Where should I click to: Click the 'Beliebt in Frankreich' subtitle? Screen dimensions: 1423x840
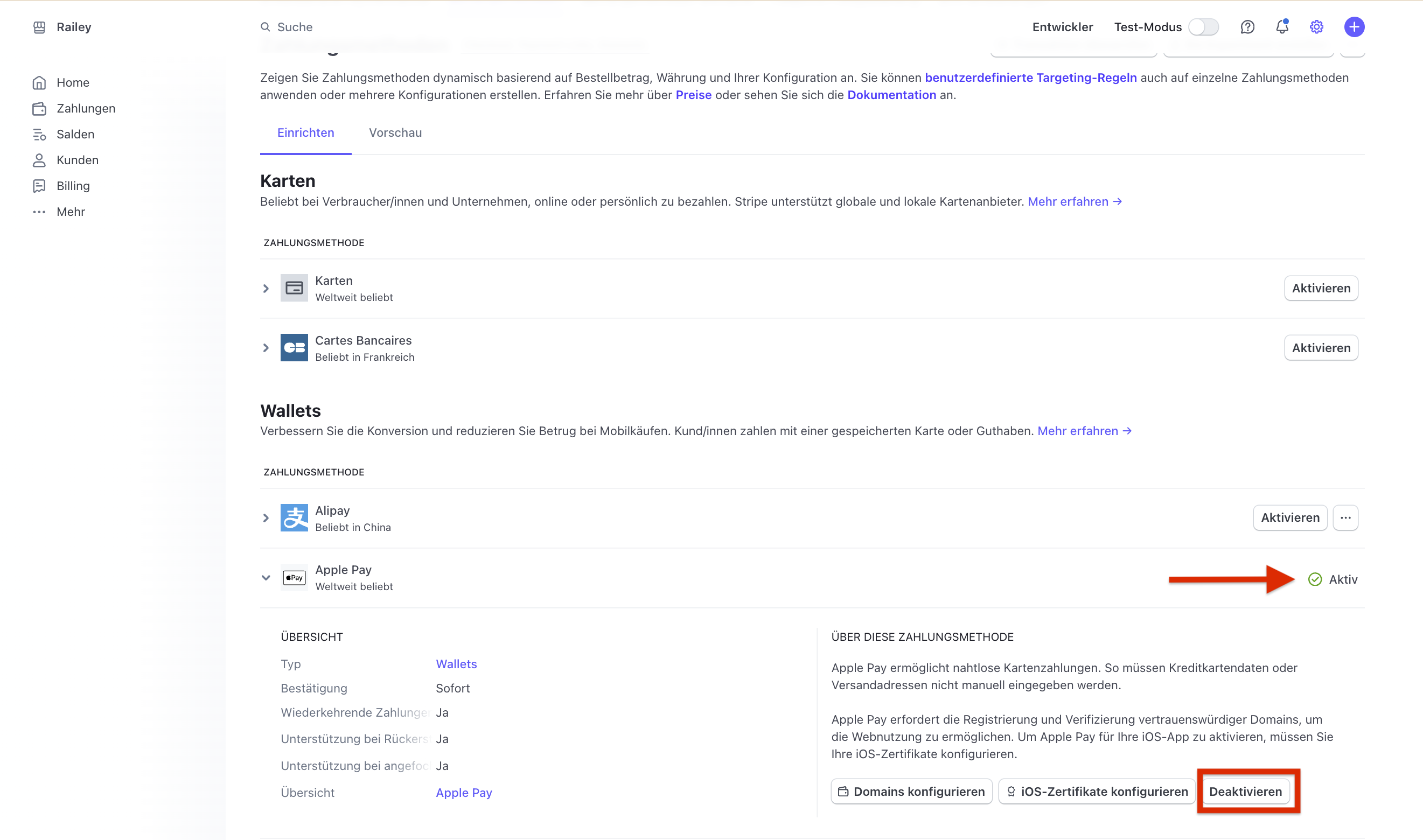[x=365, y=358]
